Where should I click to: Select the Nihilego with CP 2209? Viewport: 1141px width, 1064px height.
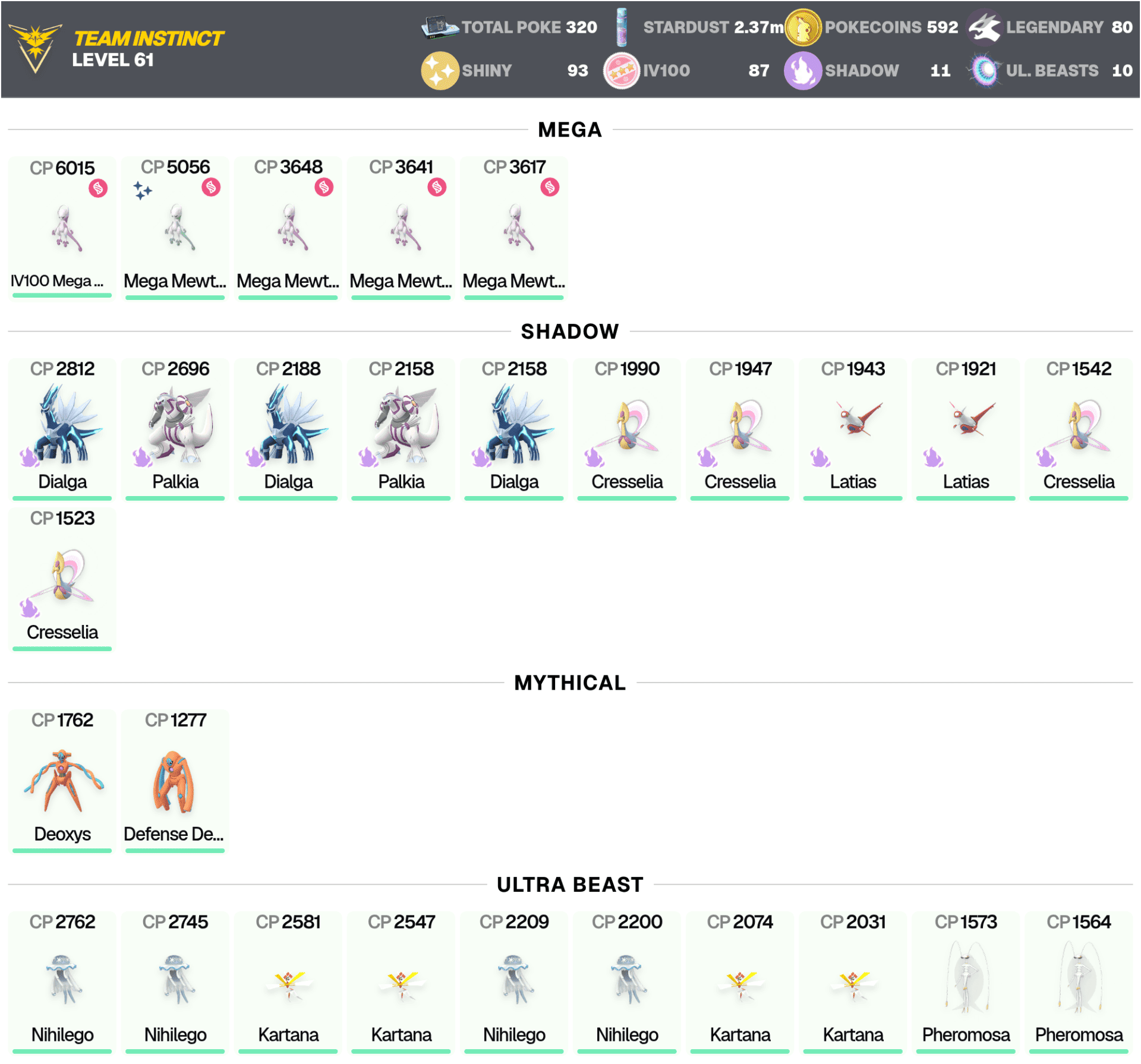tap(514, 983)
